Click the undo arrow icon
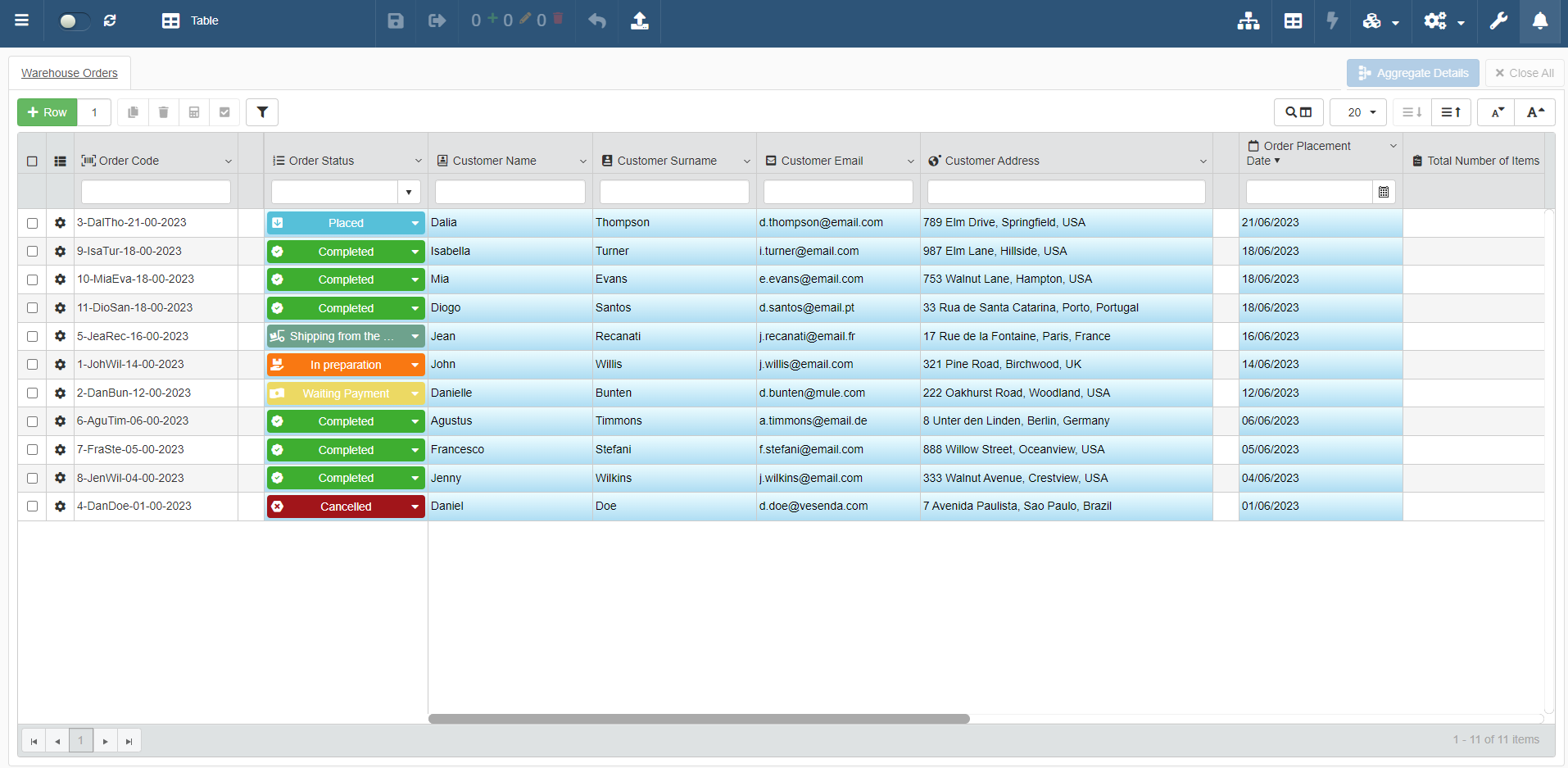This screenshot has height=768, width=1568. 597,20
